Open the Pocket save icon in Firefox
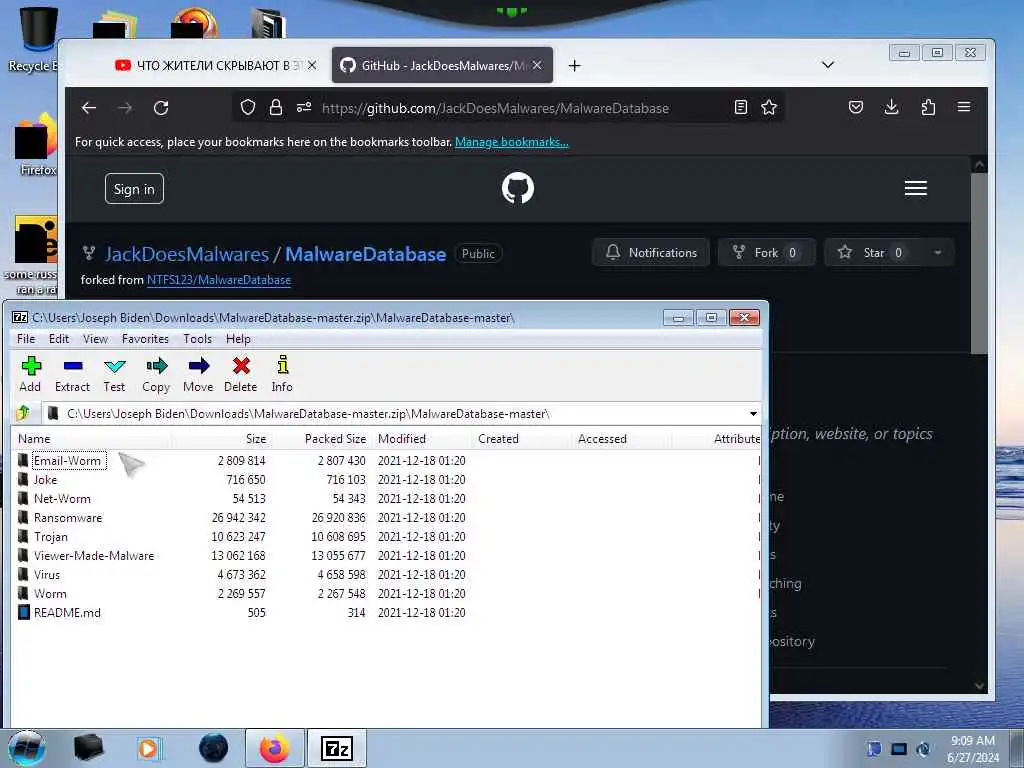Image resolution: width=1024 pixels, height=768 pixels. tap(856, 107)
